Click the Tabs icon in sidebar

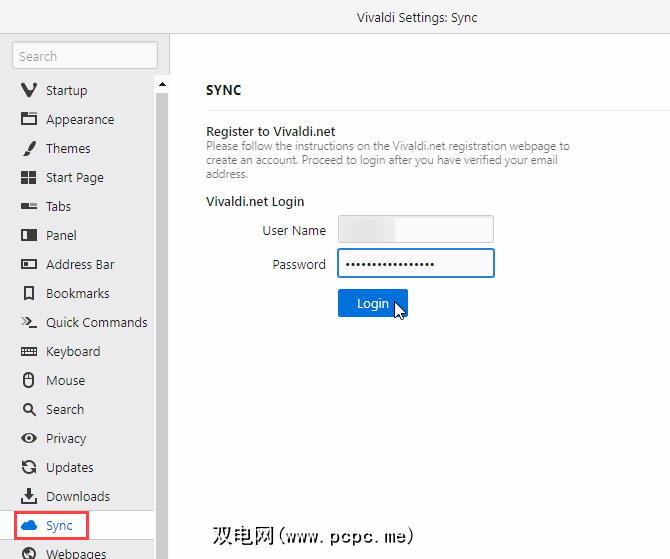point(29,206)
